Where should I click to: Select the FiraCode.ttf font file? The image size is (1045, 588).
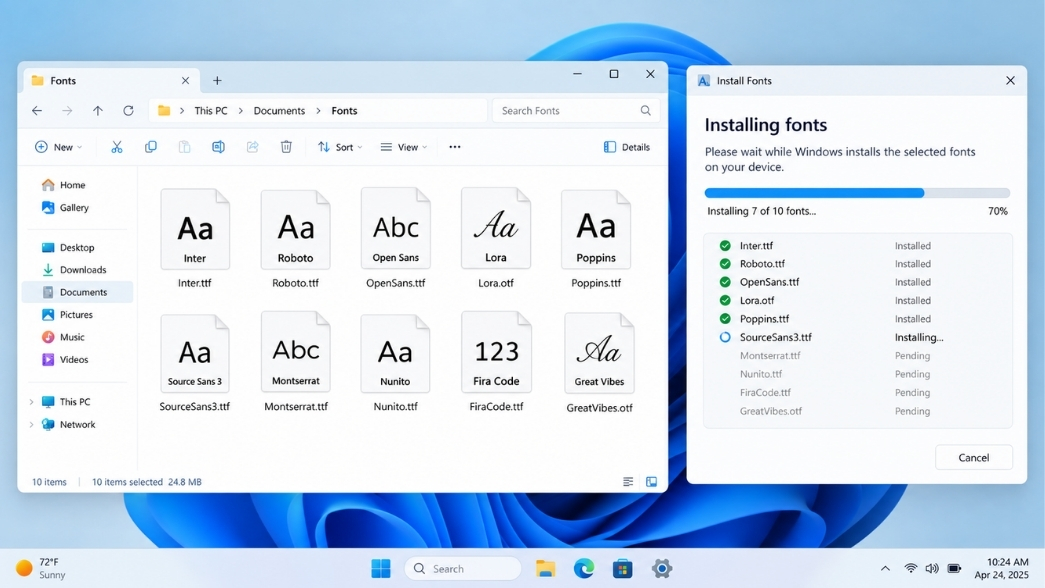496,362
